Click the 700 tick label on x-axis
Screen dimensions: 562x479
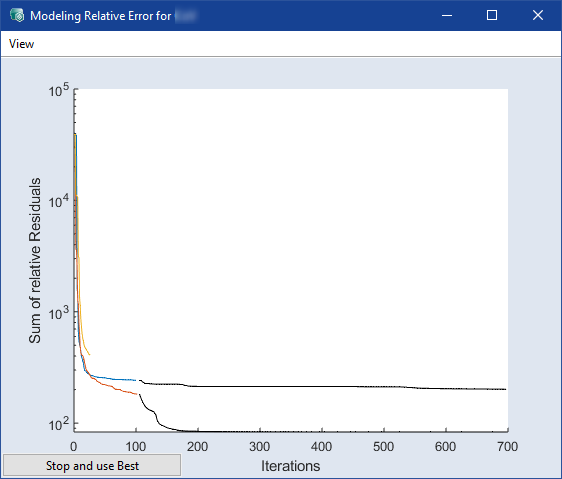508,447
